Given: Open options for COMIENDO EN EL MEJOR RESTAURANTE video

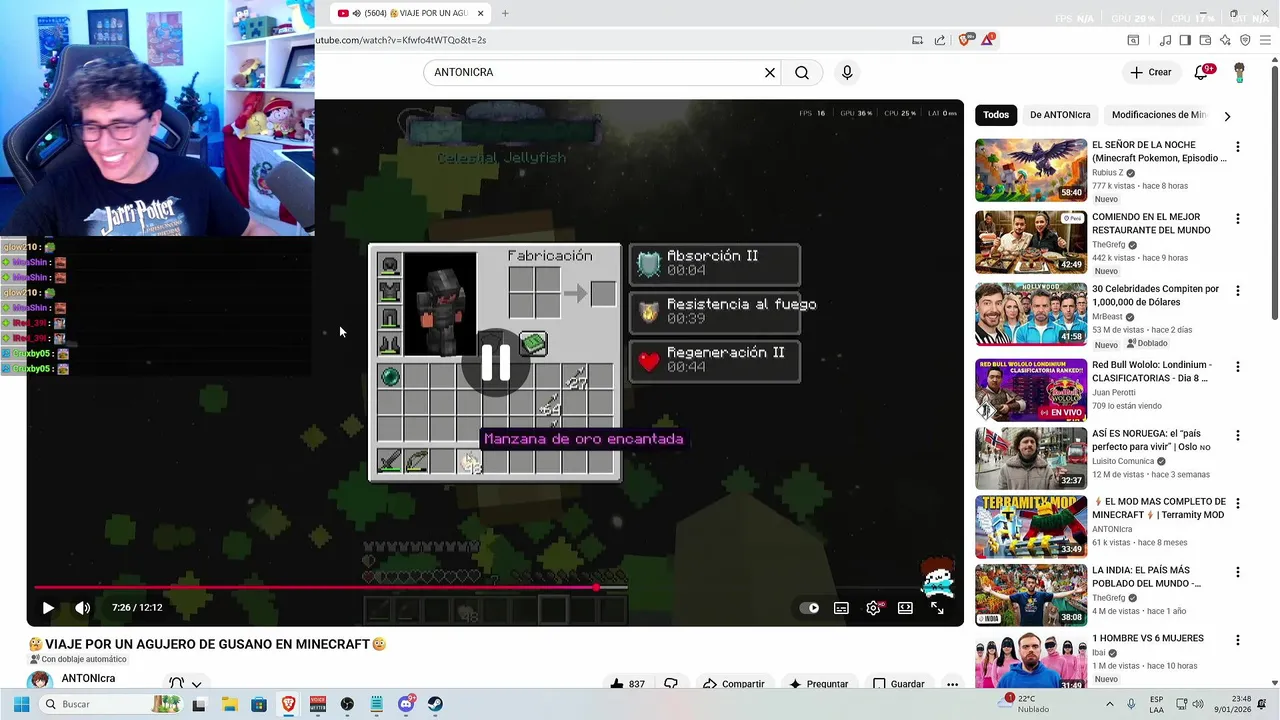Looking at the screenshot, I should pos(1238,219).
